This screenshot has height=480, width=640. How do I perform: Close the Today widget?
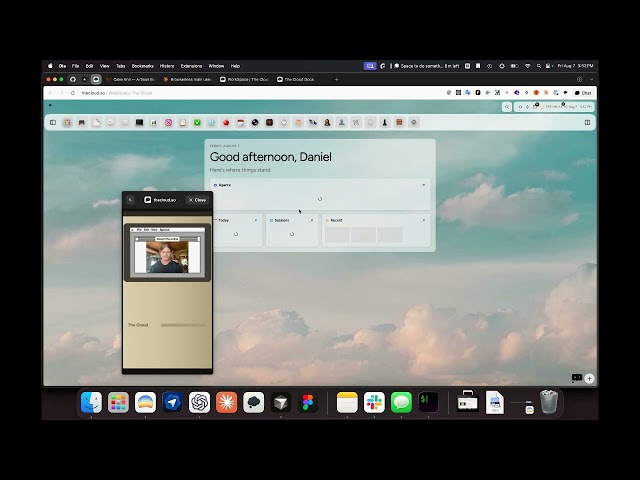coord(256,220)
